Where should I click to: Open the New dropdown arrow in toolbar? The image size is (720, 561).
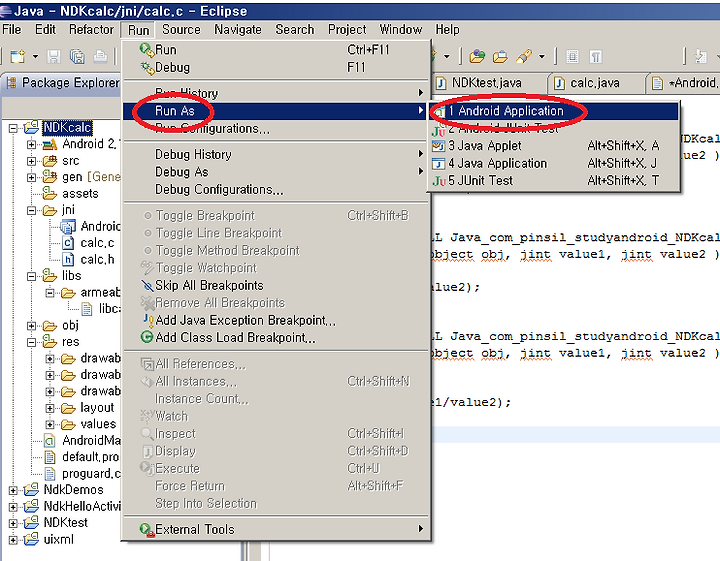(35, 57)
